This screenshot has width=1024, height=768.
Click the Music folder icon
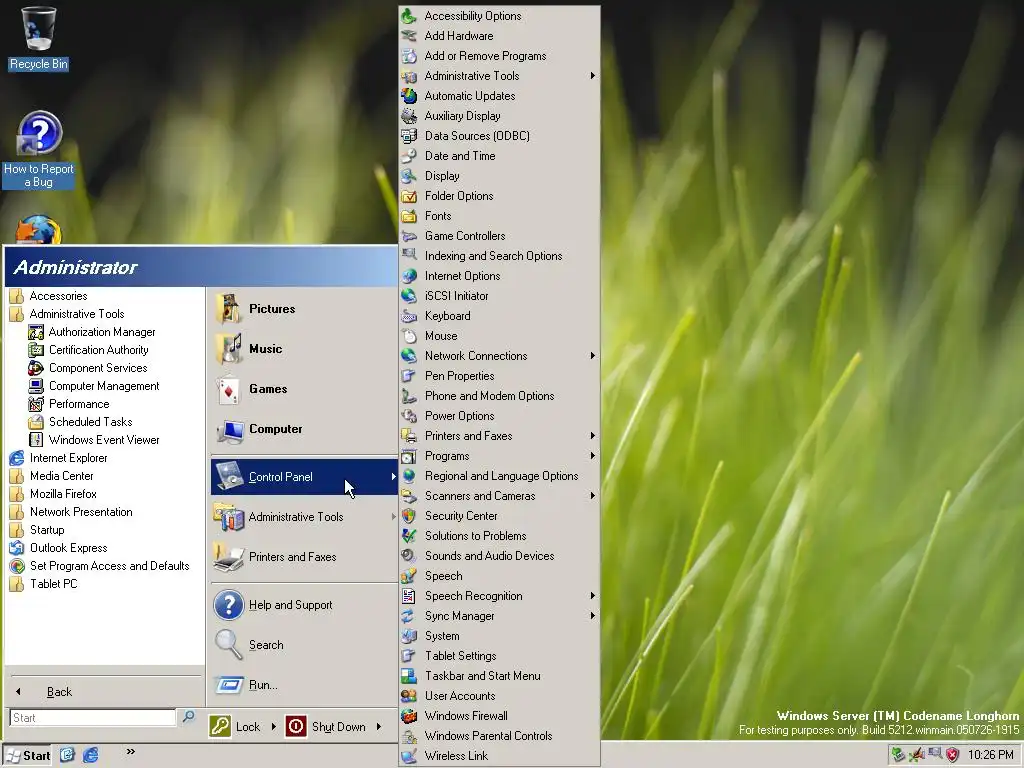click(x=228, y=349)
